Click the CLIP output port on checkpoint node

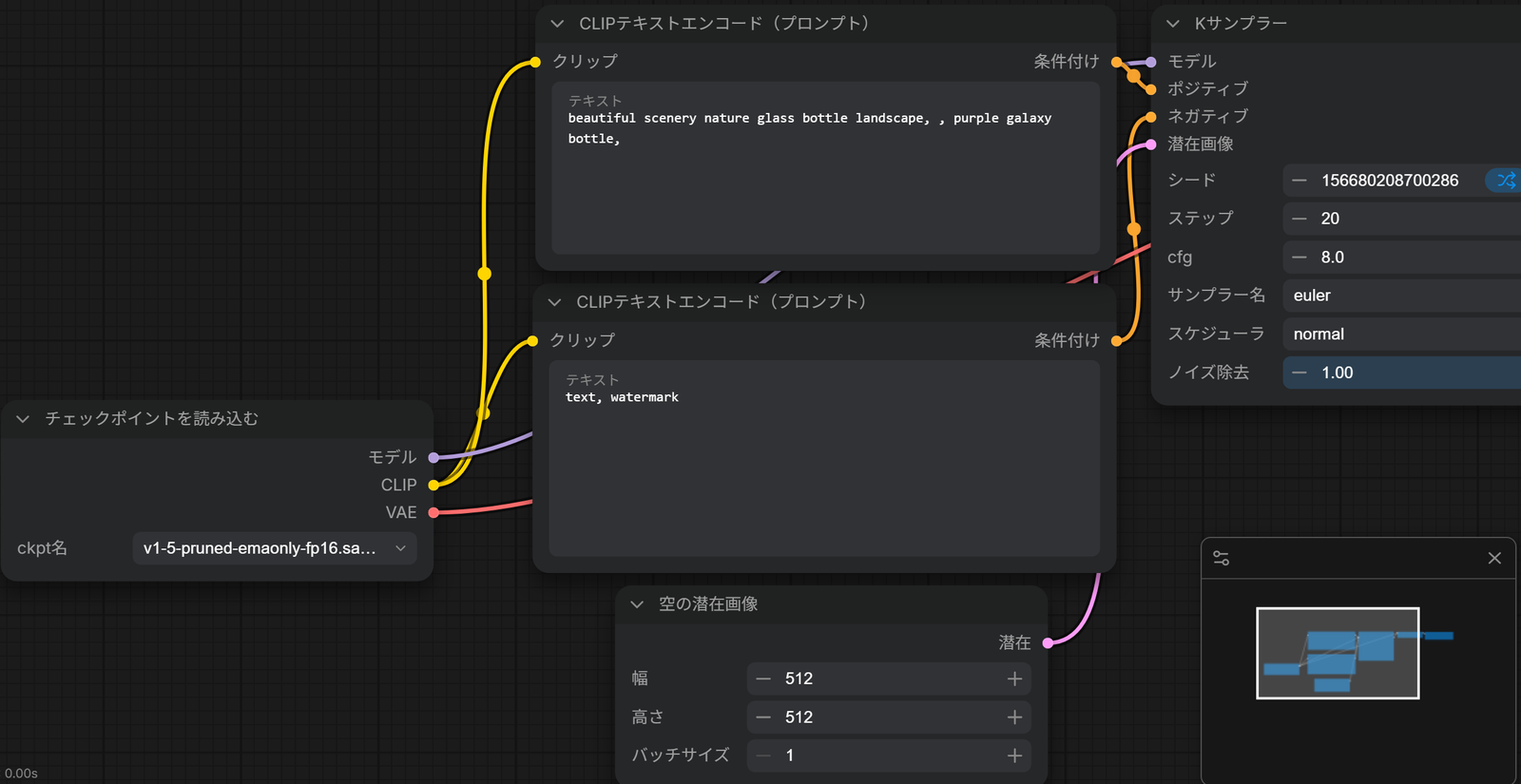tap(433, 485)
